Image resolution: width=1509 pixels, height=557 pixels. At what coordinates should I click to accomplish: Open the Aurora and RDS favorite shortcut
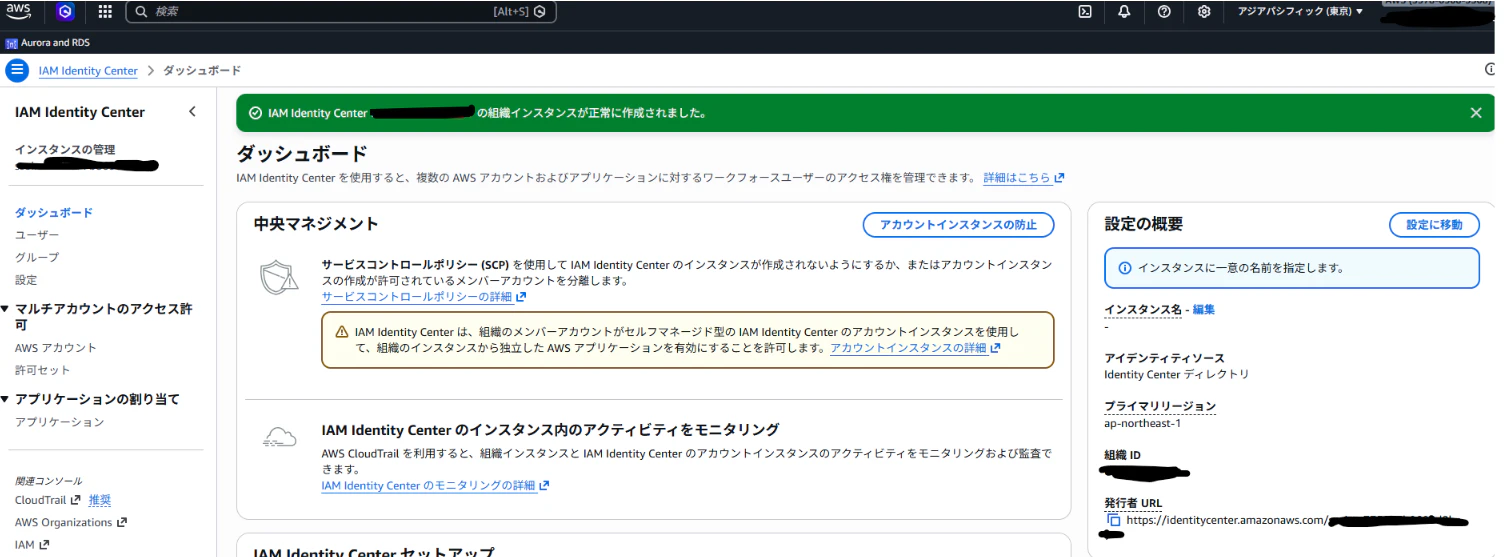[x=48, y=43]
